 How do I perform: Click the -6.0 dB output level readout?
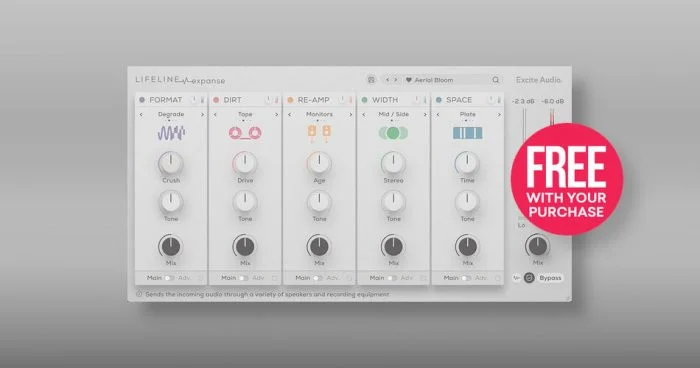coord(553,101)
